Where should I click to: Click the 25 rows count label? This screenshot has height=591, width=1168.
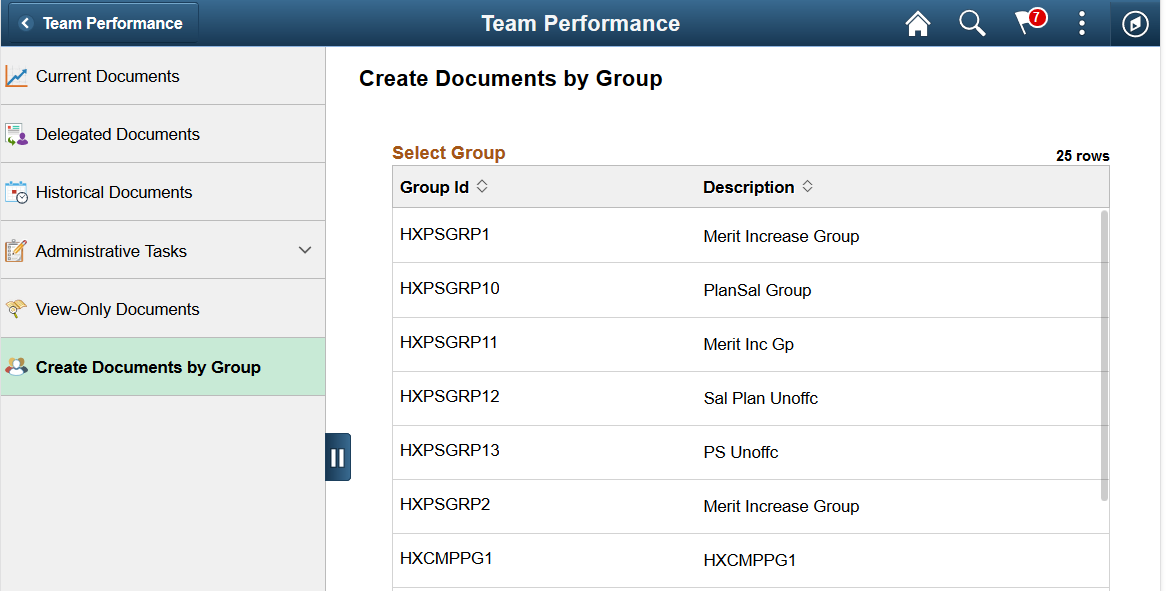tap(1082, 156)
